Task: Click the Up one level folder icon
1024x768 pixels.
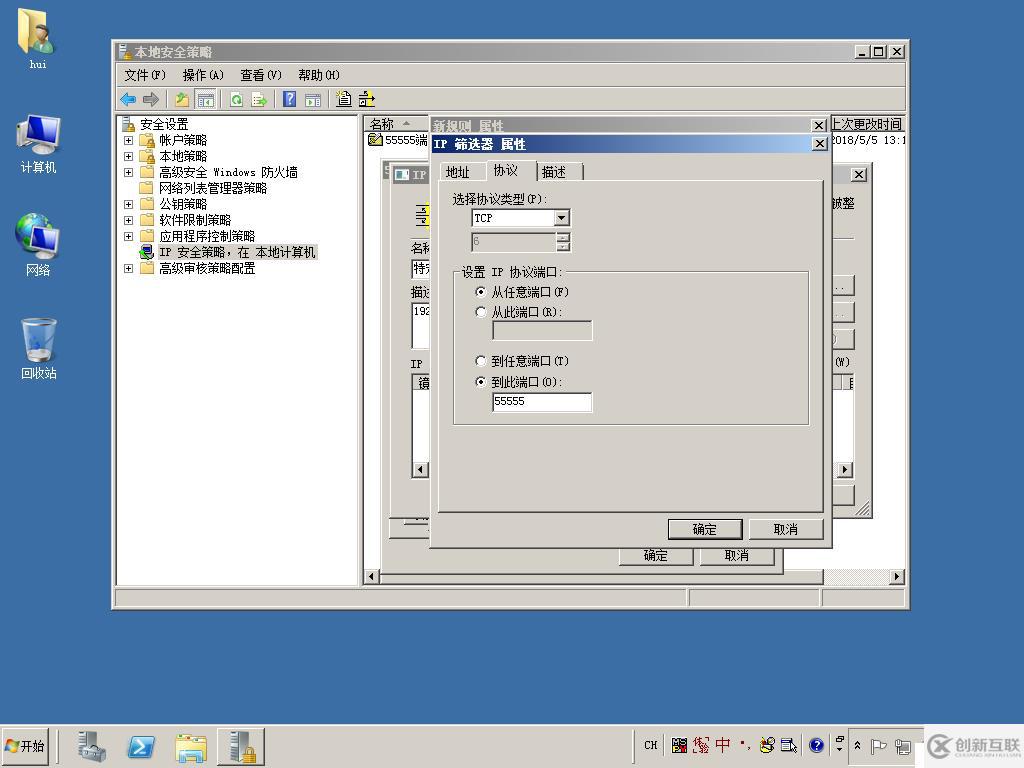Action: pos(181,99)
